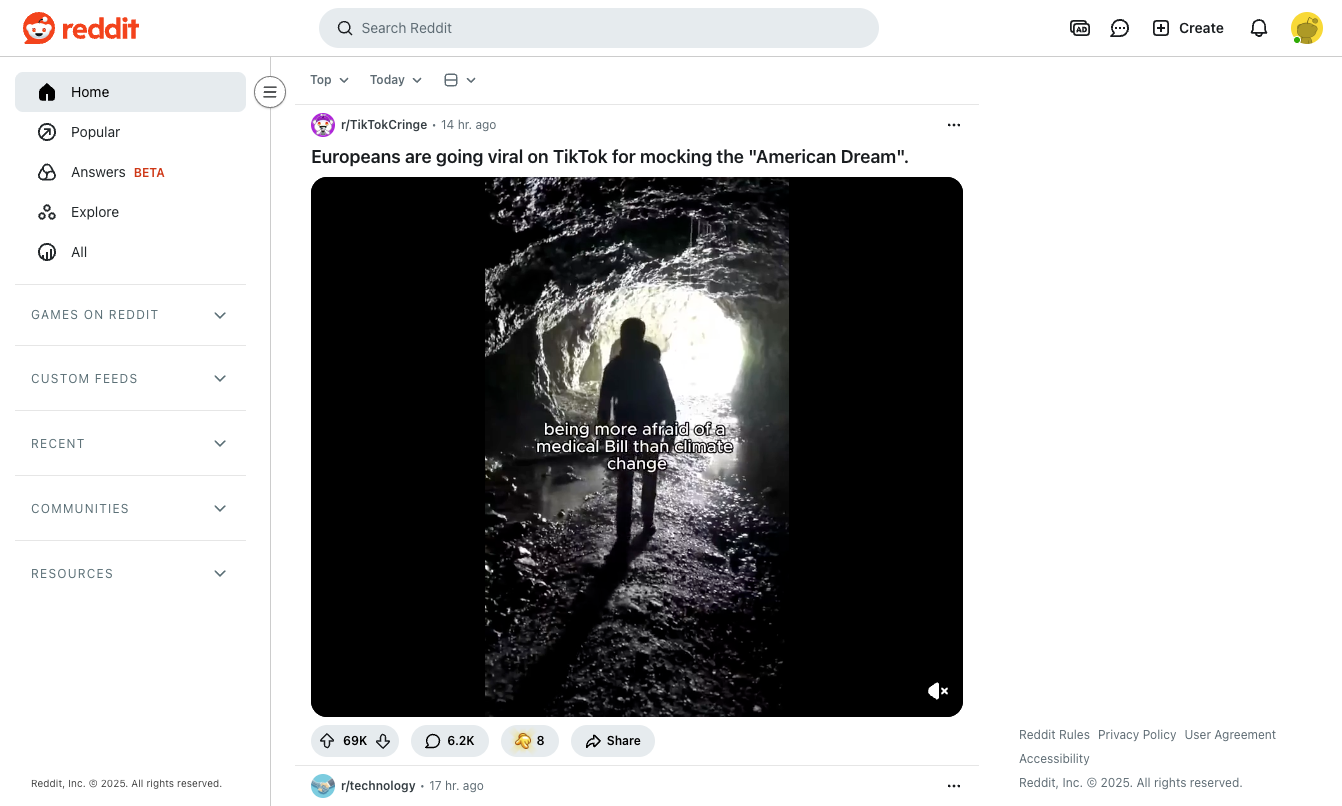Click the Reddit logo
The width and height of the screenshot is (1342, 806).
coord(81,28)
